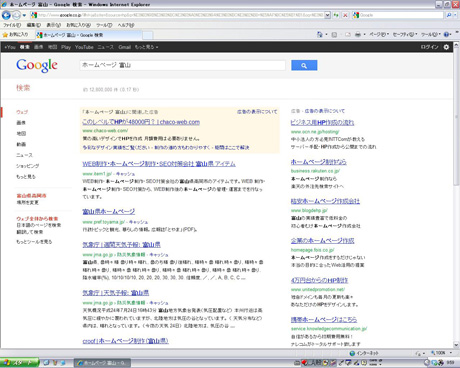The height and width of the screenshot is (368, 460).
Task: Open Play in the Google black bar
Action: 66,47
